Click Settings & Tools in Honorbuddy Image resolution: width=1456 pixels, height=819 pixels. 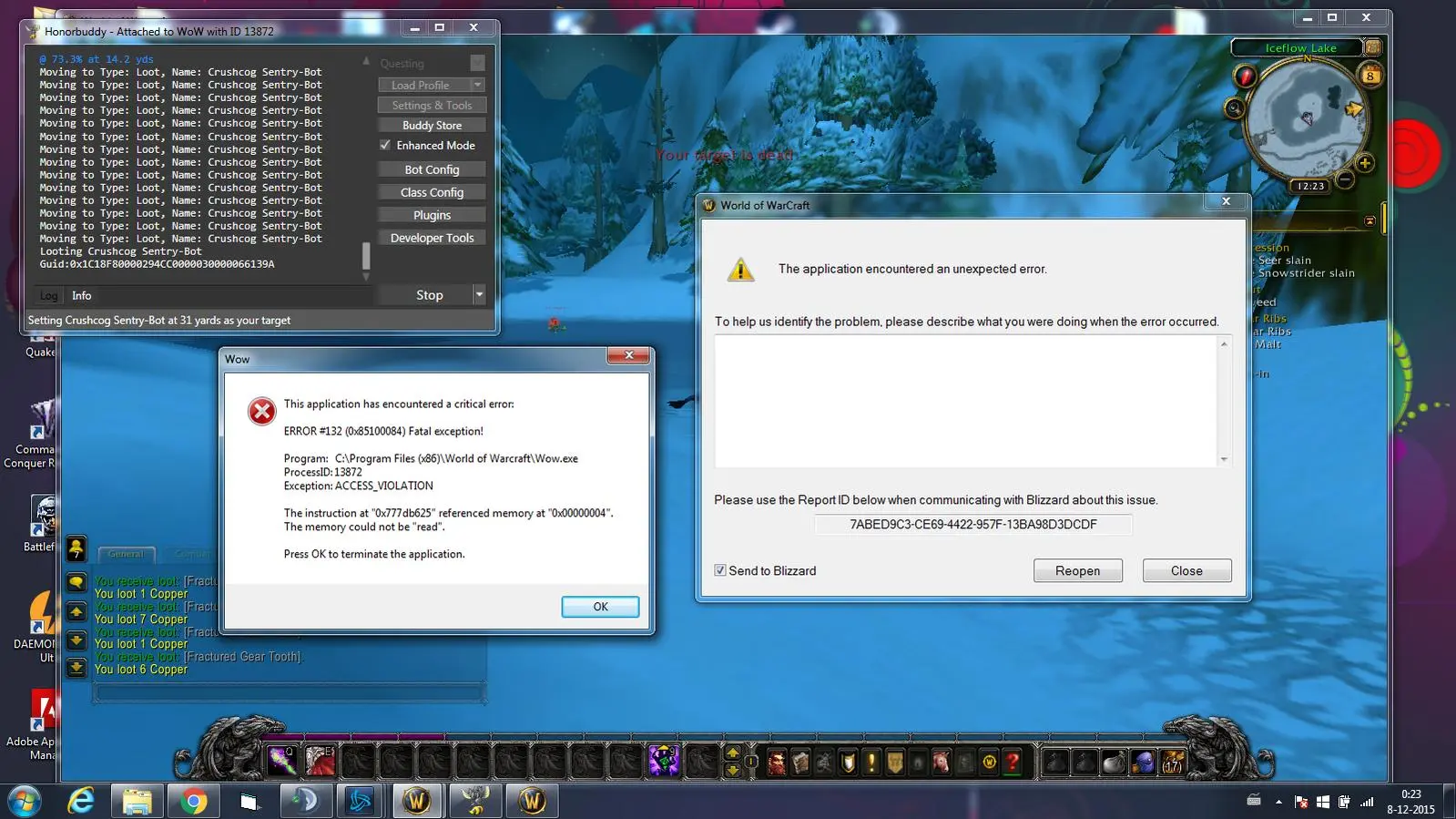432,106
